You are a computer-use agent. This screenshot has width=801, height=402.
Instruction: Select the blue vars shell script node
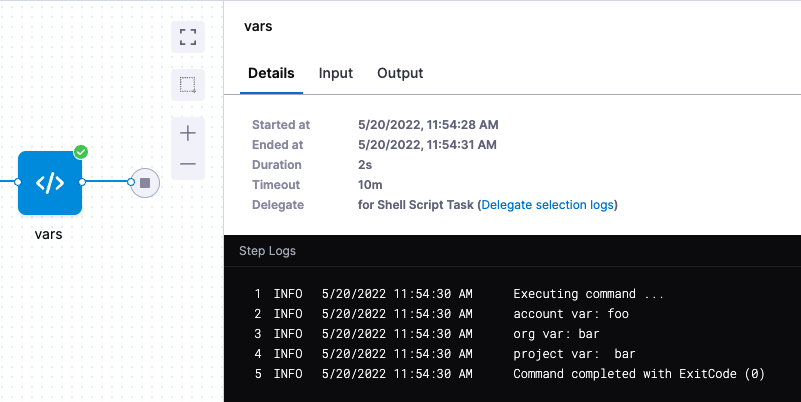[x=50, y=183]
